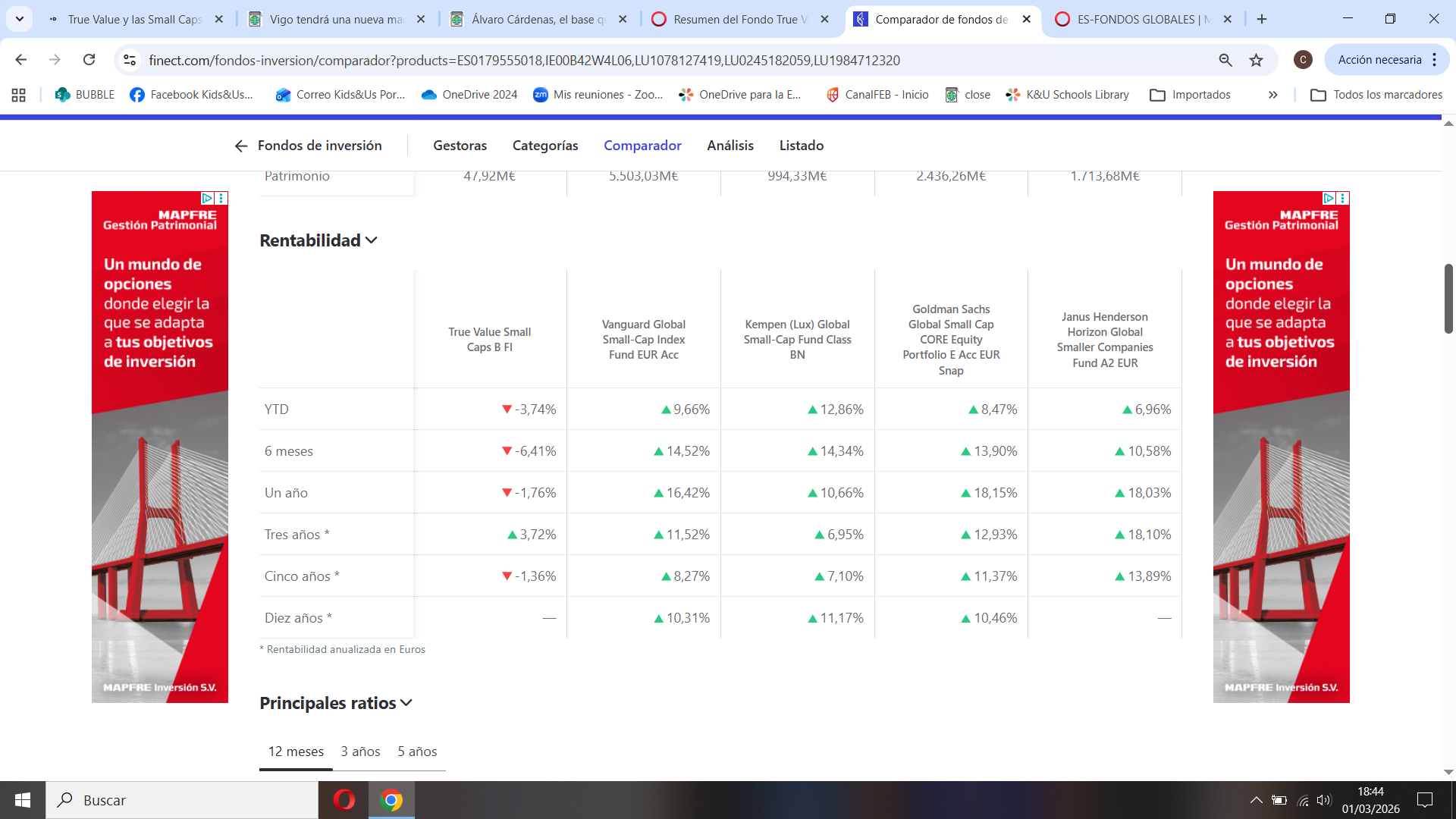Click the Windows Start button
Screen dimensions: 1456x819
[x=23, y=800]
